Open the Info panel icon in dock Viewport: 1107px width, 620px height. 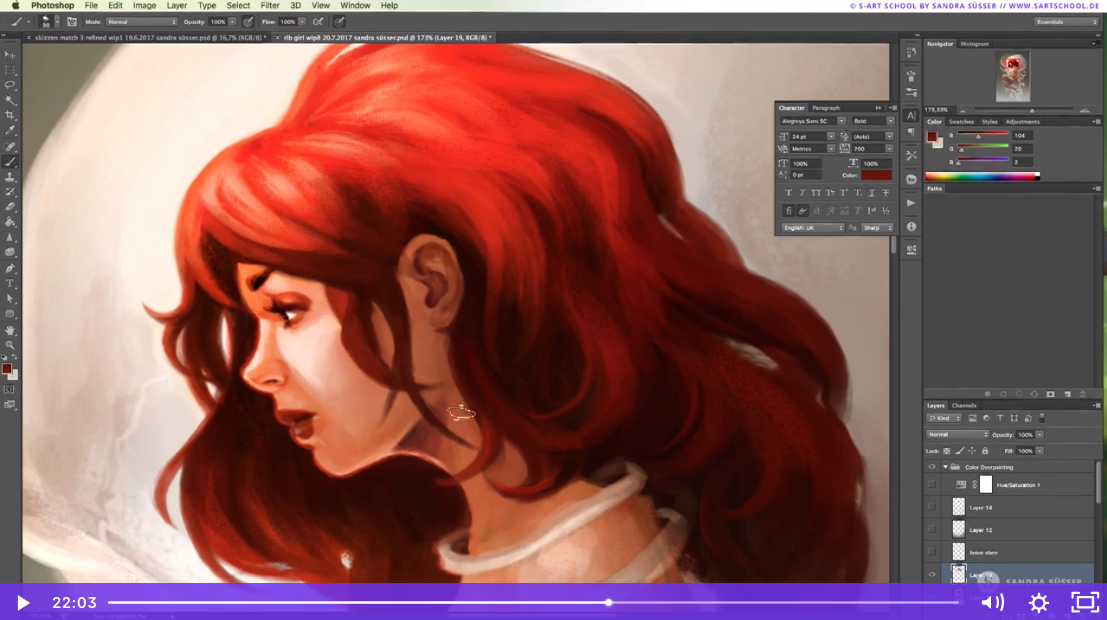(x=911, y=227)
